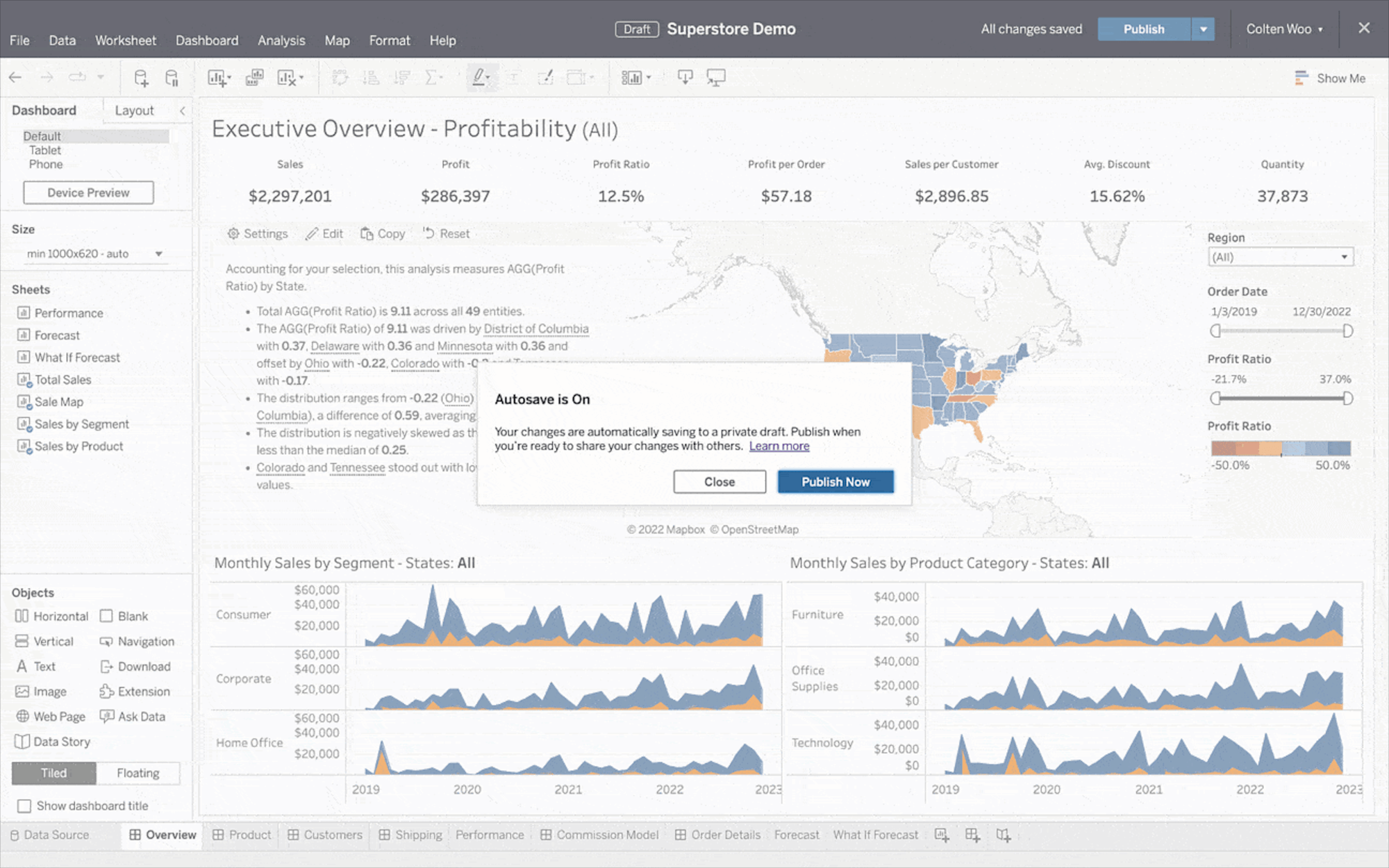Create a new worksheet from the bottom bar
Viewport: 1389px width, 868px height.
click(943, 835)
